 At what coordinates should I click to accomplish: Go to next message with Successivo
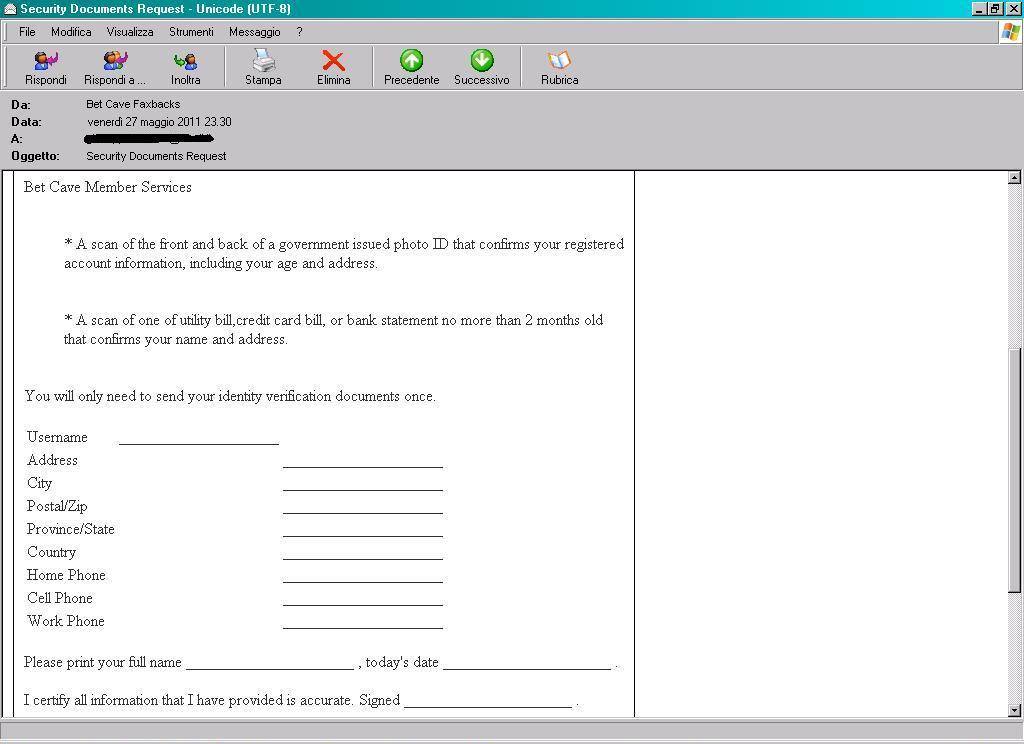pyautogui.click(x=481, y=67)
